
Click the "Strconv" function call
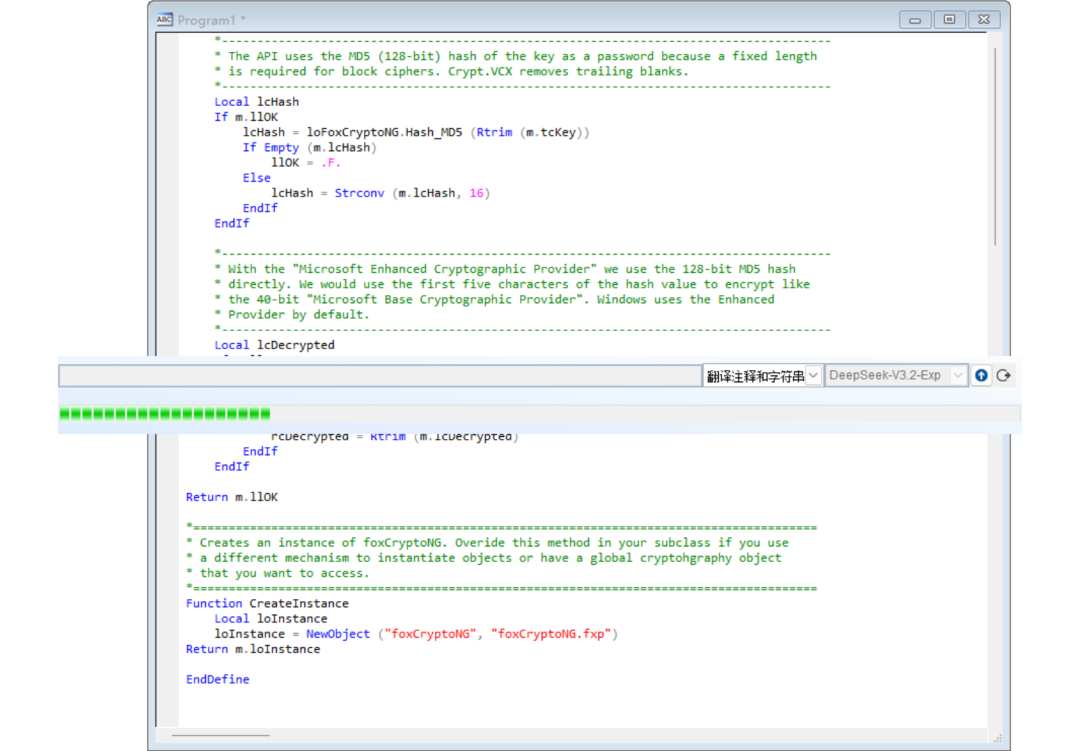(x=360, y=193)
